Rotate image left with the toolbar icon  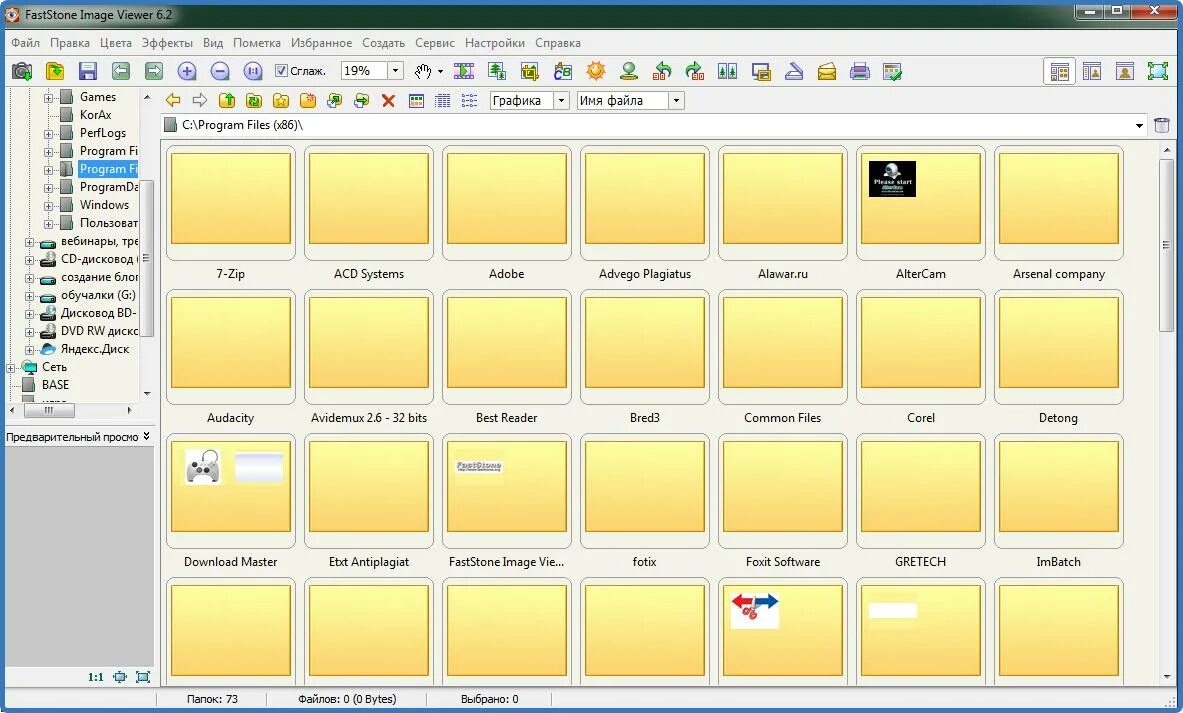coord(662,72)
